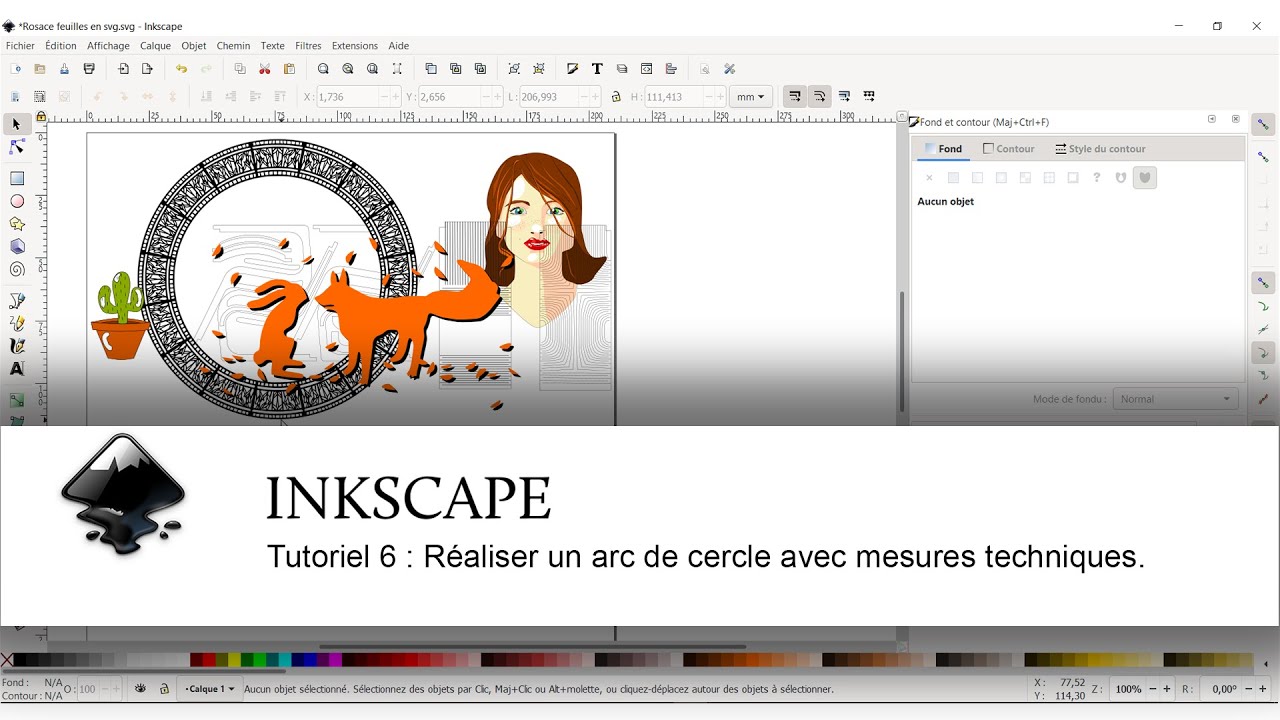Click Zoom to fit page icon
The image size is (1280, 720).
(373, 69)
